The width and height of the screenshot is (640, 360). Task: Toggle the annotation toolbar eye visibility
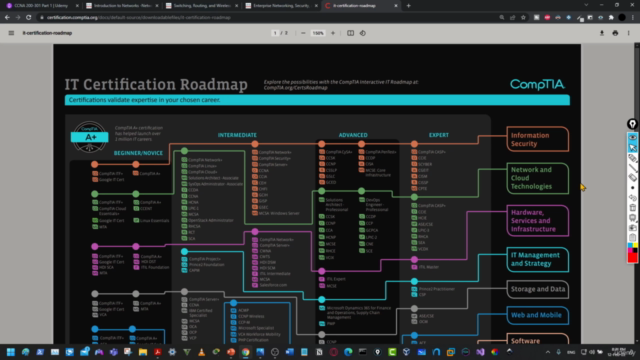[x=632, y=138]
